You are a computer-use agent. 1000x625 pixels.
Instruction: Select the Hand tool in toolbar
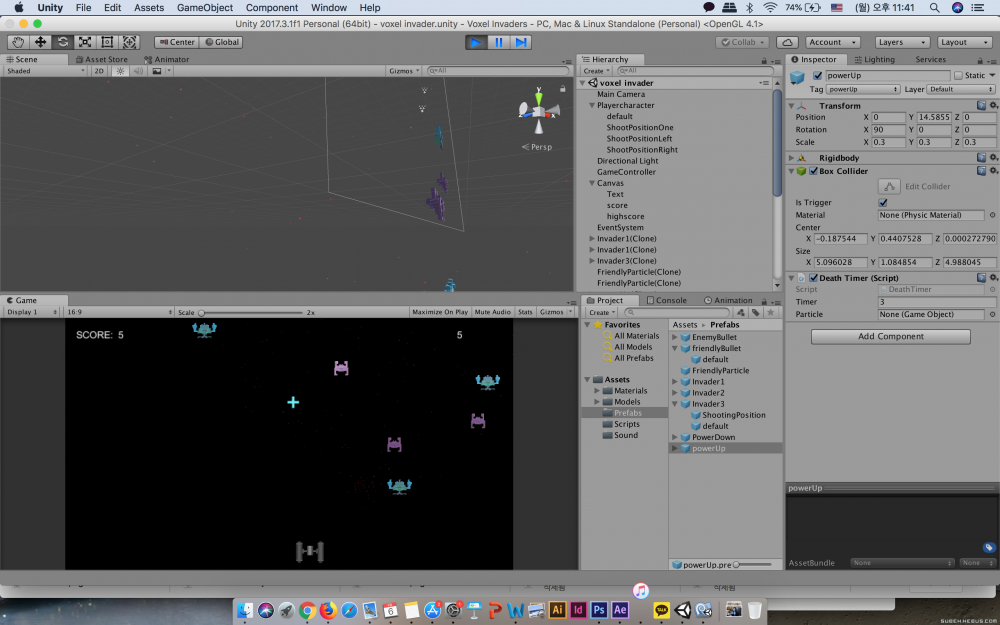pyautogui.click(x=18, y=42)
